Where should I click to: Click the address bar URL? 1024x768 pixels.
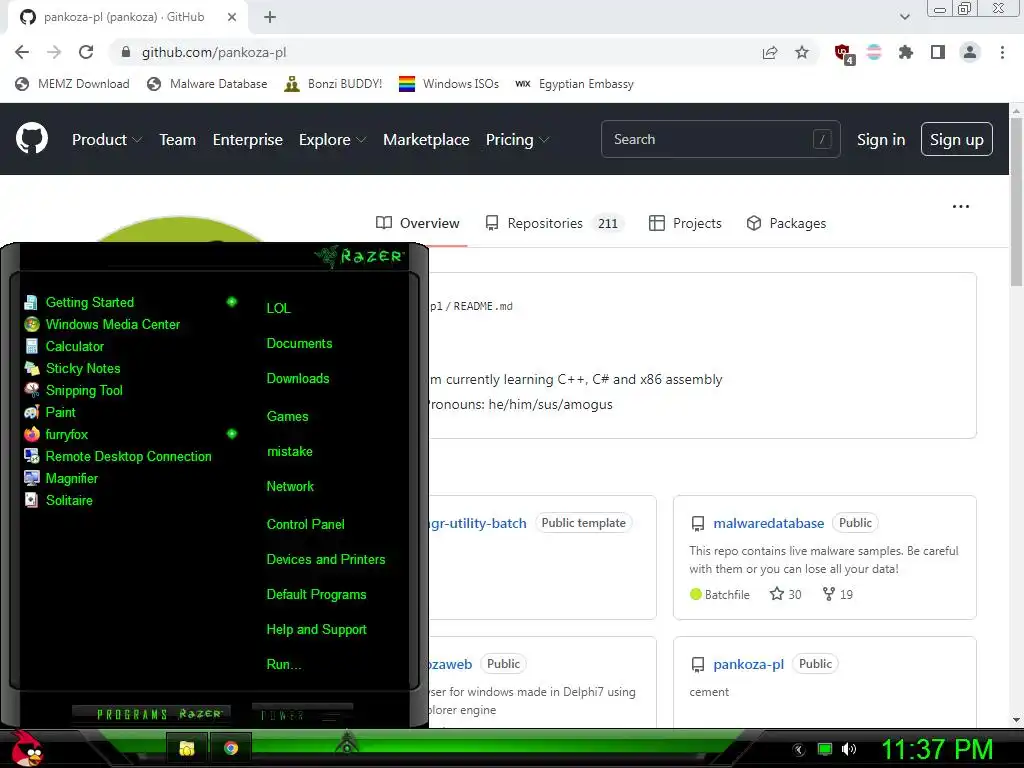click(x=214, y=52)
